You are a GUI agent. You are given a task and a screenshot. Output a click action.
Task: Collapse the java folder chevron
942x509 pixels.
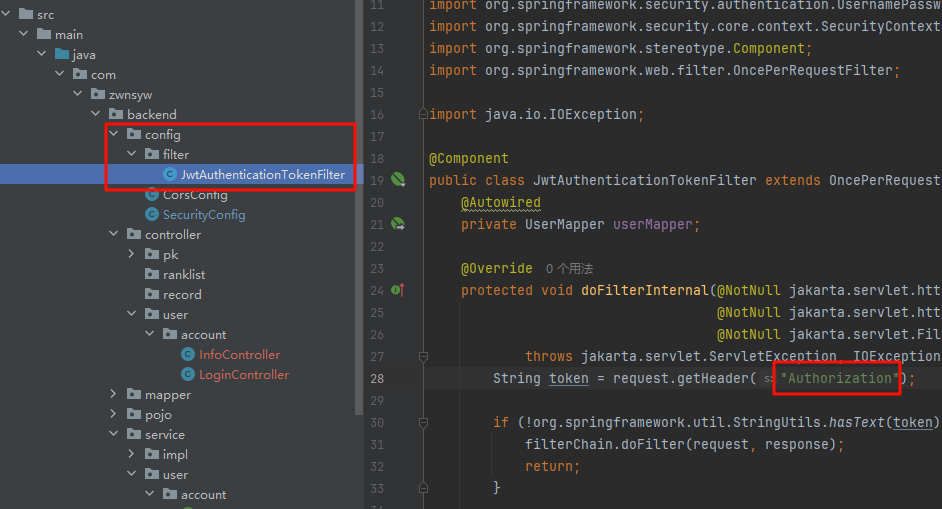(42, 53)
